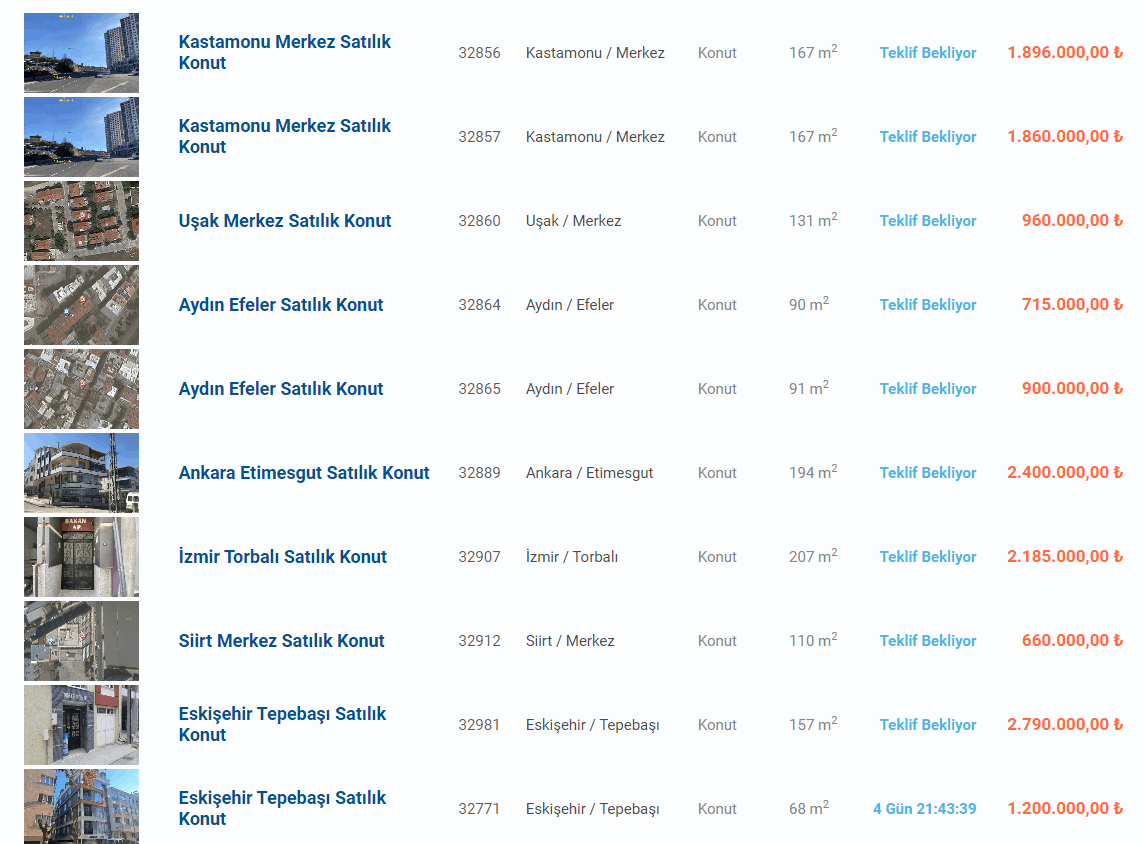Open the Siirt Merkez listing thumbnail
The height and width of the screenshot is (844, 1143).
click(x=81, y=641)
